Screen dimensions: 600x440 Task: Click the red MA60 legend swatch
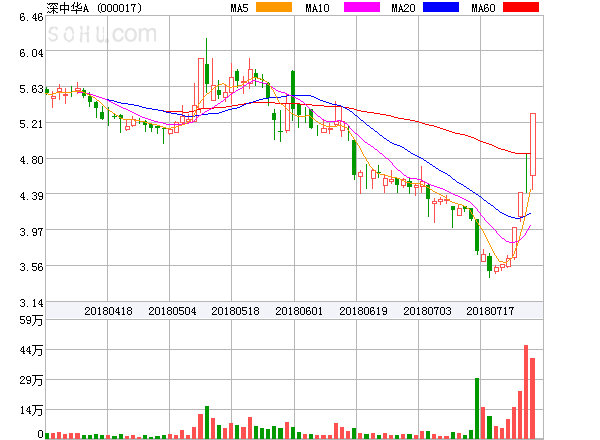pos(521,7)
